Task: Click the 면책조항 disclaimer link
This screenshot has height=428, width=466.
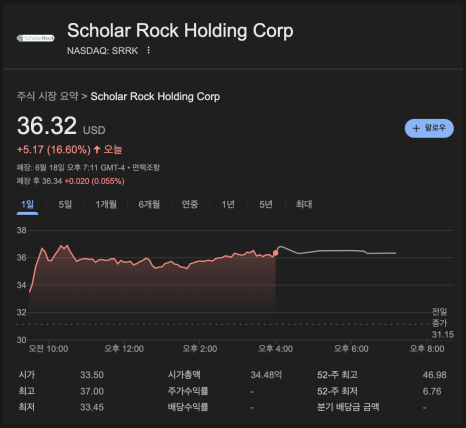Action: 146,167
